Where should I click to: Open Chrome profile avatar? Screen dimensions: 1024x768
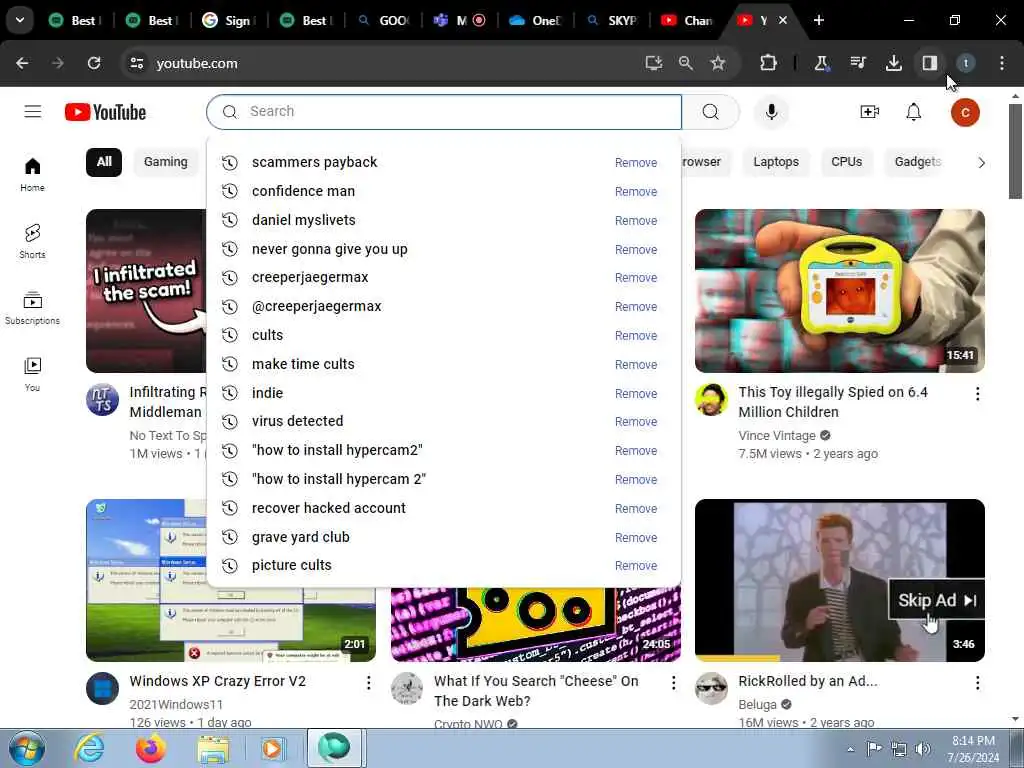click(966, 63)
